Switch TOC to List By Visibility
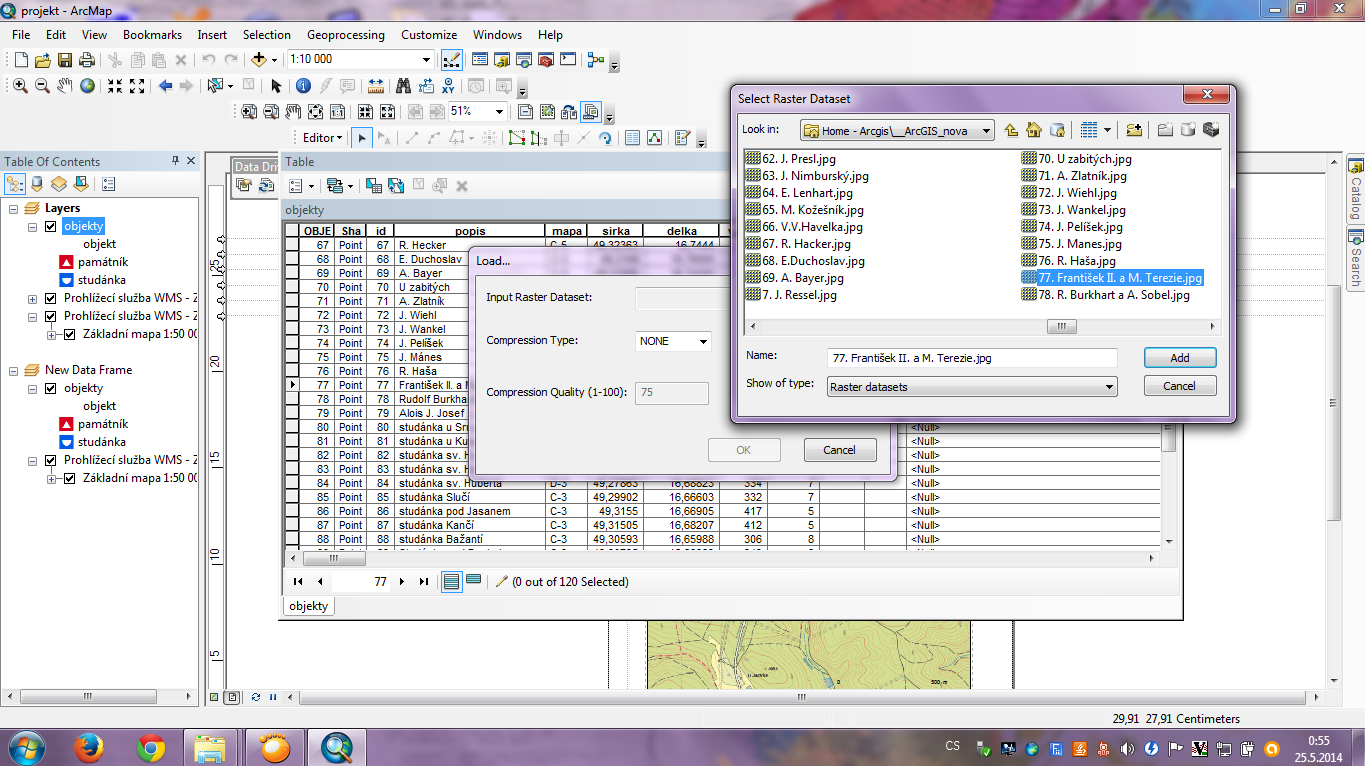Screen dimensions: 1365x766 point(59,184)
